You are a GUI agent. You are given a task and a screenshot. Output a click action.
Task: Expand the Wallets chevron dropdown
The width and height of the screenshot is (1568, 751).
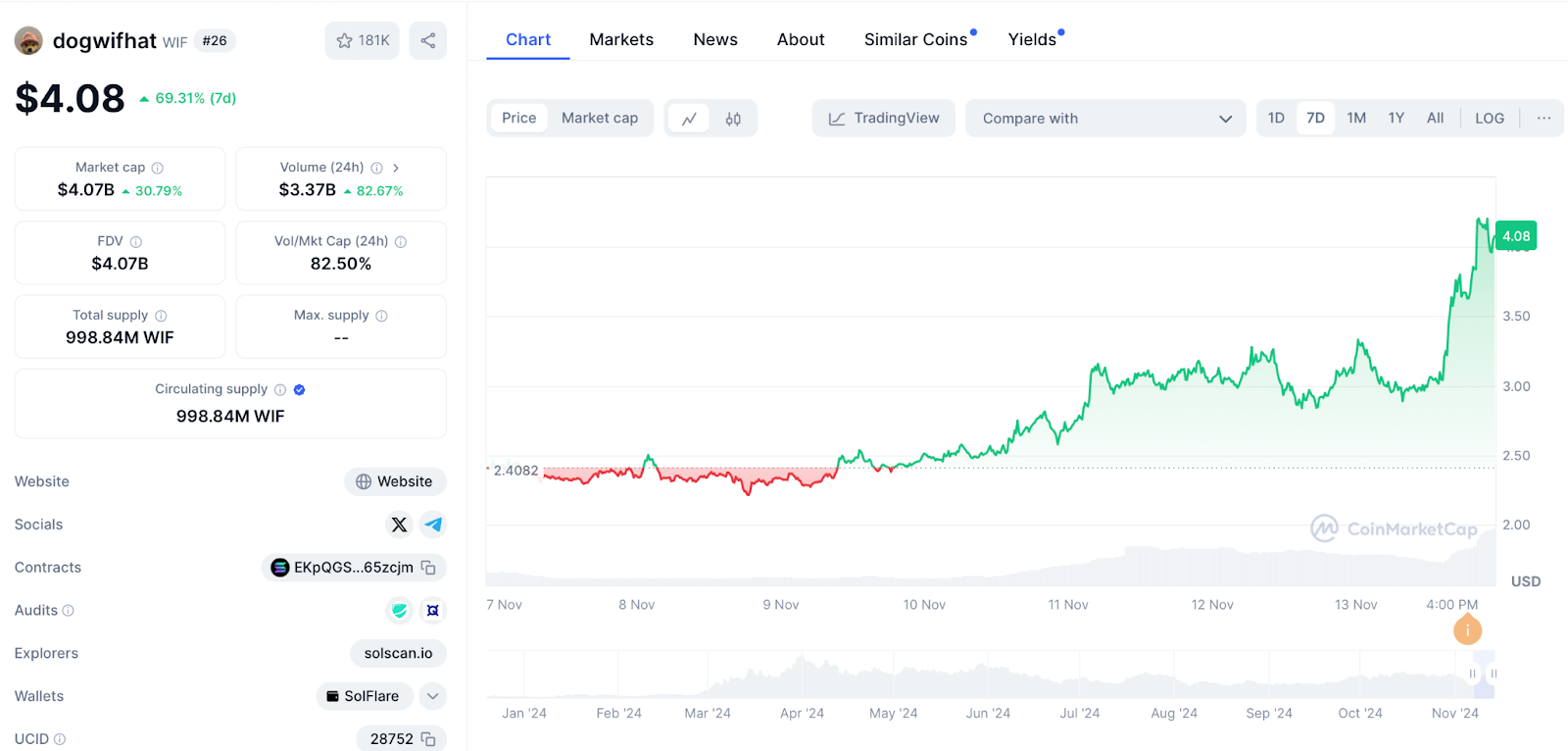tap(433, 696)
